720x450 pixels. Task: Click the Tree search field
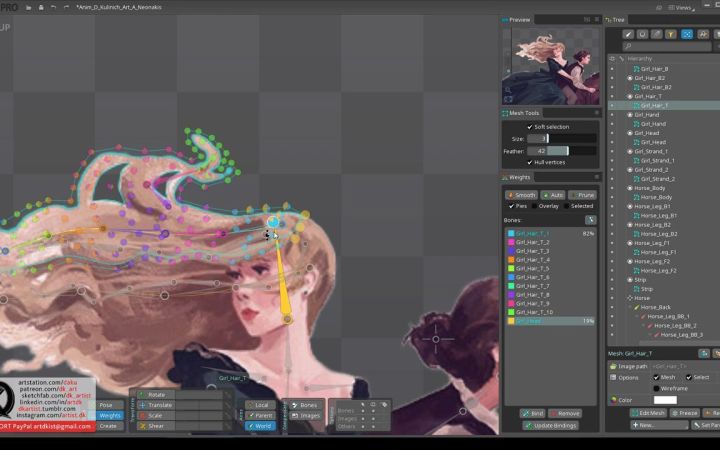point(667,46)
